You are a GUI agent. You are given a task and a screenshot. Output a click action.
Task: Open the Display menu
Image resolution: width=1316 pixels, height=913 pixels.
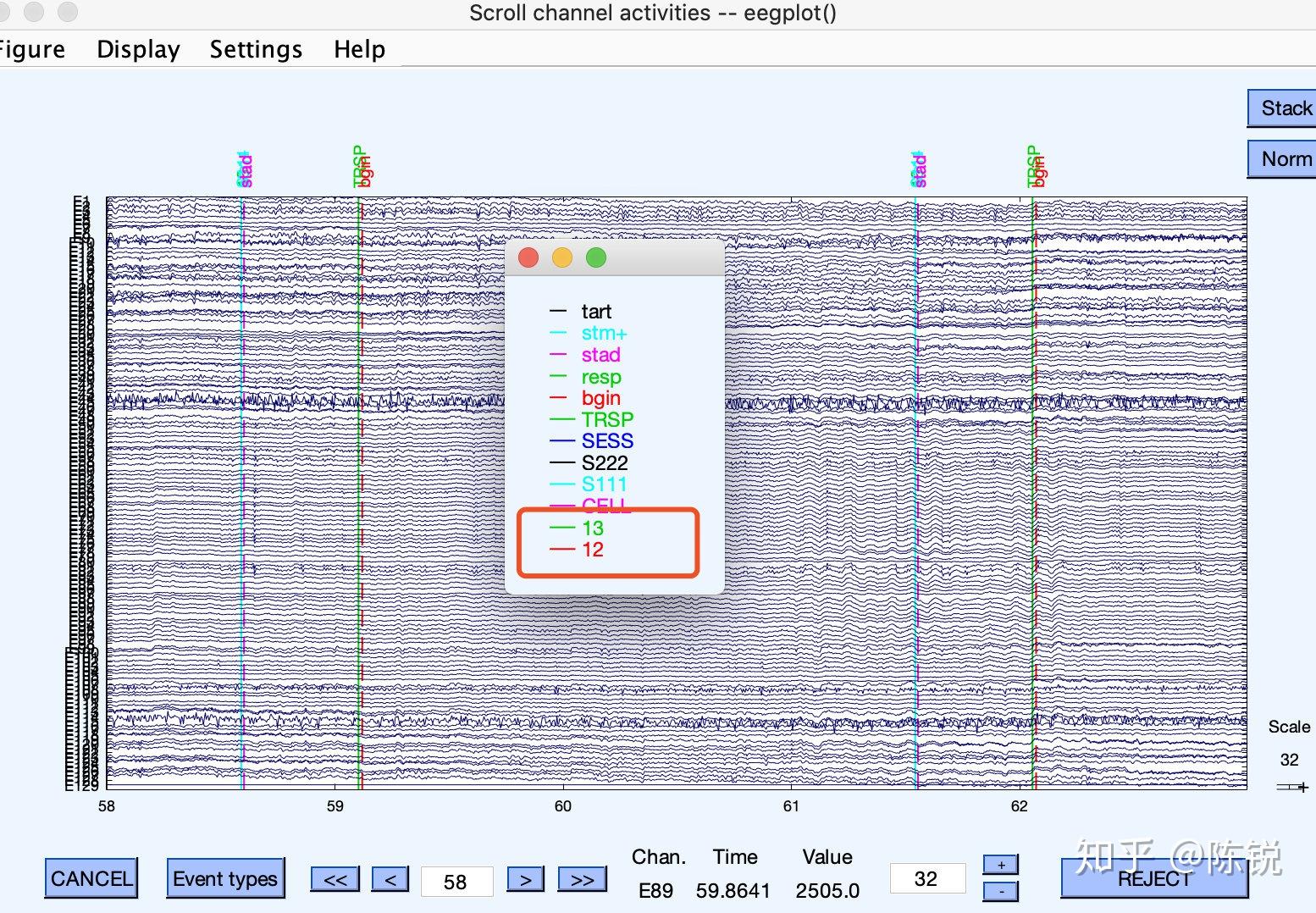pyautogui.click(x=138, y=50)
